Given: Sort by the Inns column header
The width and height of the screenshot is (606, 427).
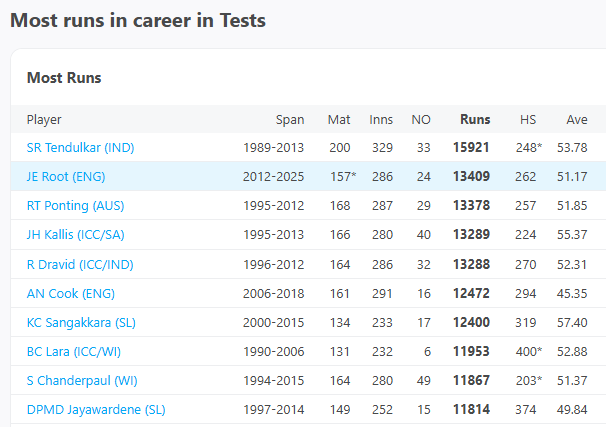Looking at the screenshot, I should point(381,120).
